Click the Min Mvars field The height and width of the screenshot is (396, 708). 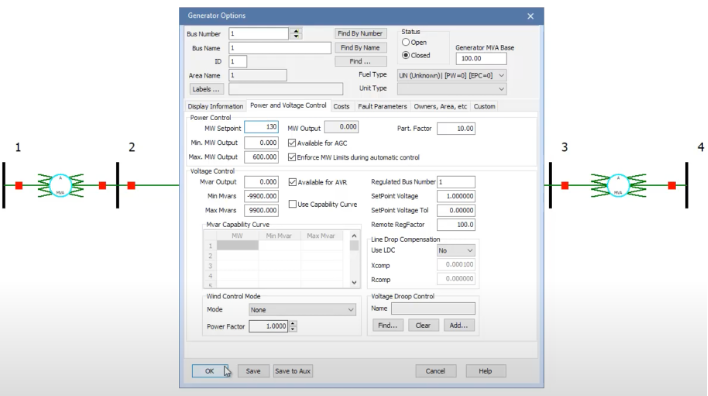[x=261, y=196]
